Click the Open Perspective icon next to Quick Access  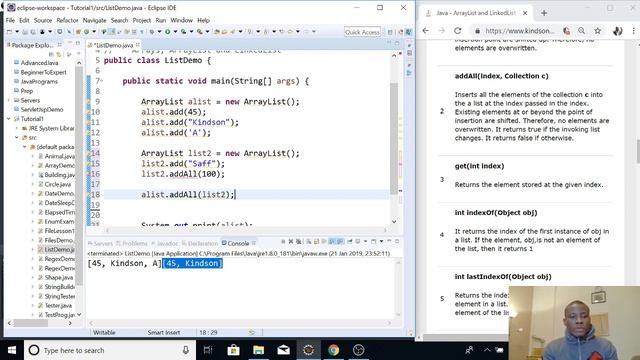click(390, 32)
